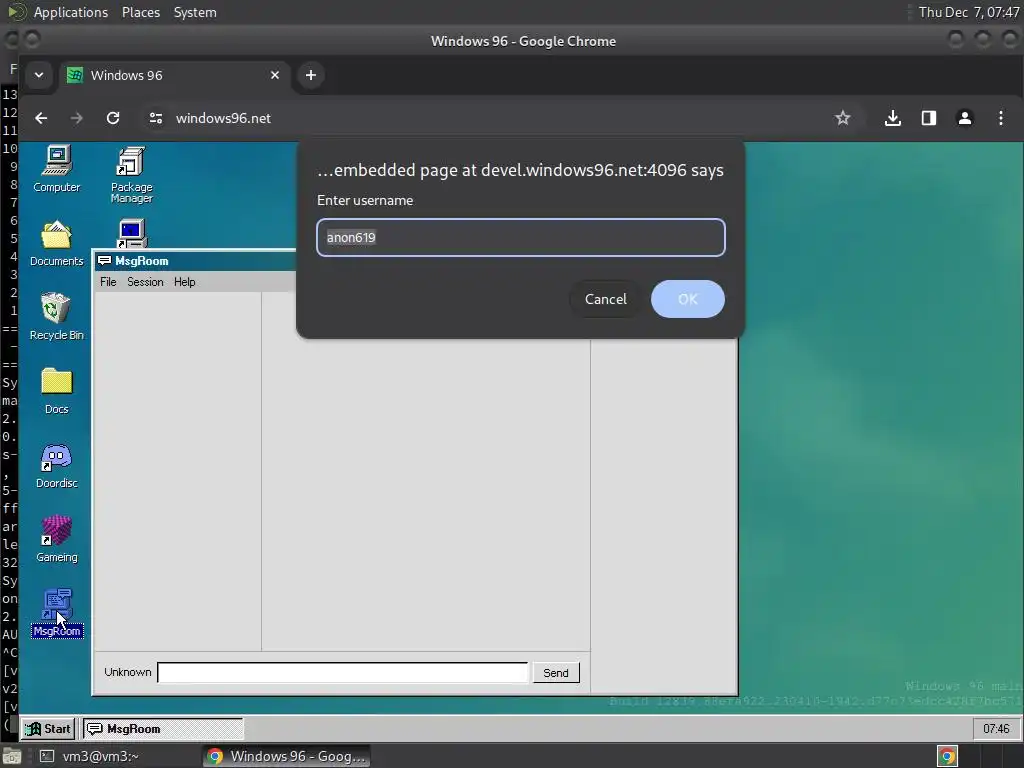Screen dimensions: 1024x768
Task: Open the Documents folder icon
Action: [x=57, y=244]
